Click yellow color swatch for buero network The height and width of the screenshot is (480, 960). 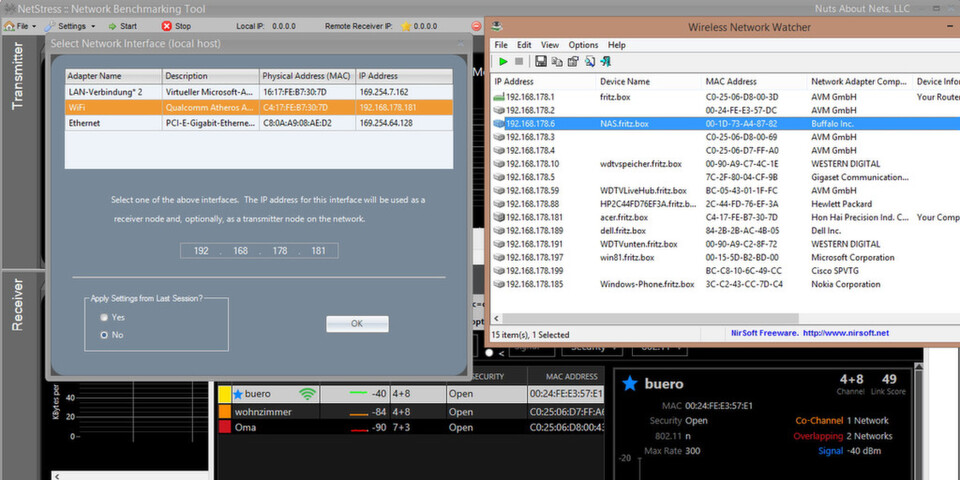click(x=225, y=394)
